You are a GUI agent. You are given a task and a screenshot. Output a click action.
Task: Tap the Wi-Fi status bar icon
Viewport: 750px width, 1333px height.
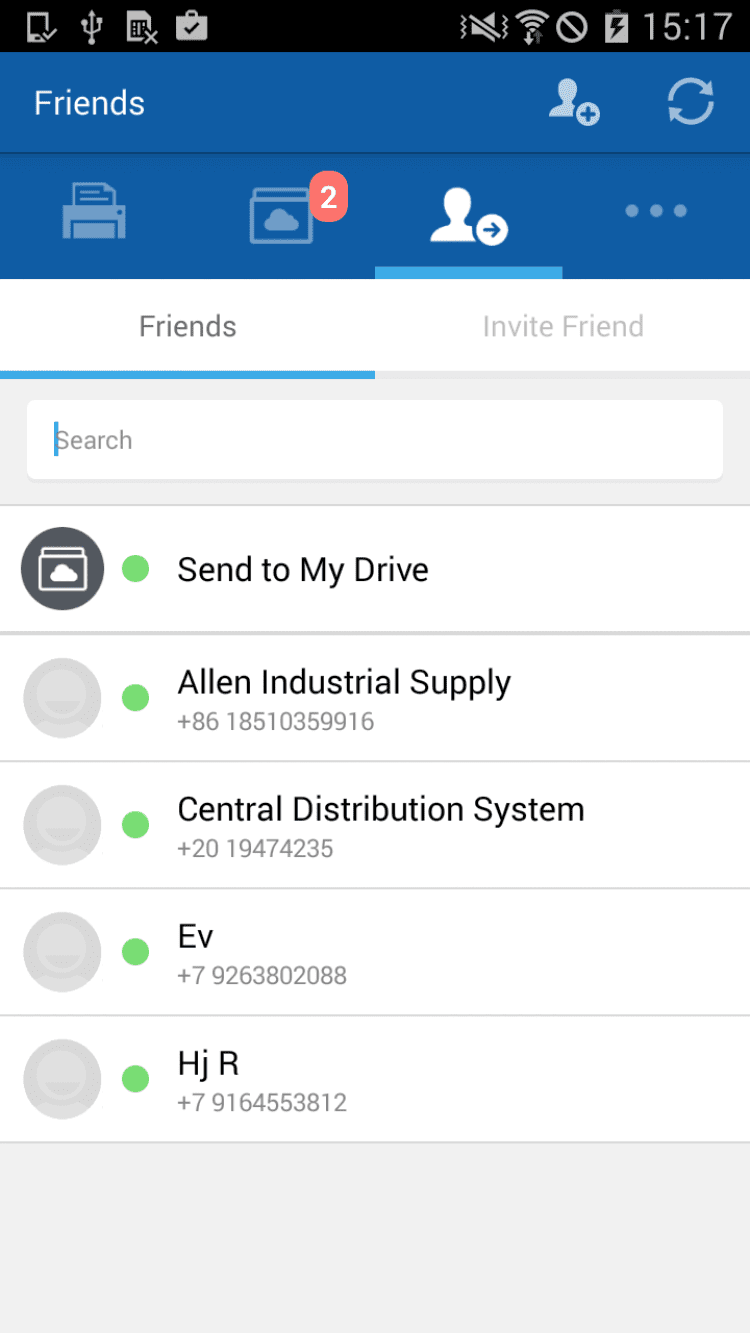coord(534,26)
